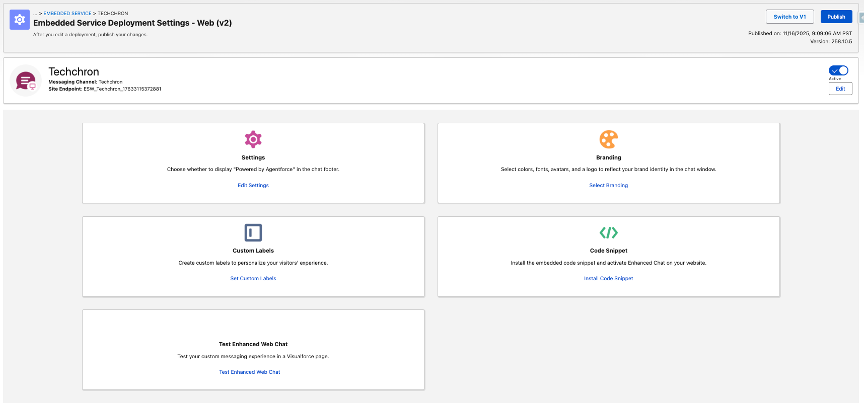Open the Install Code Snippet link
The width and height of the screenshot is (864, 404).
pyautogui.click(x=608, y=278)
